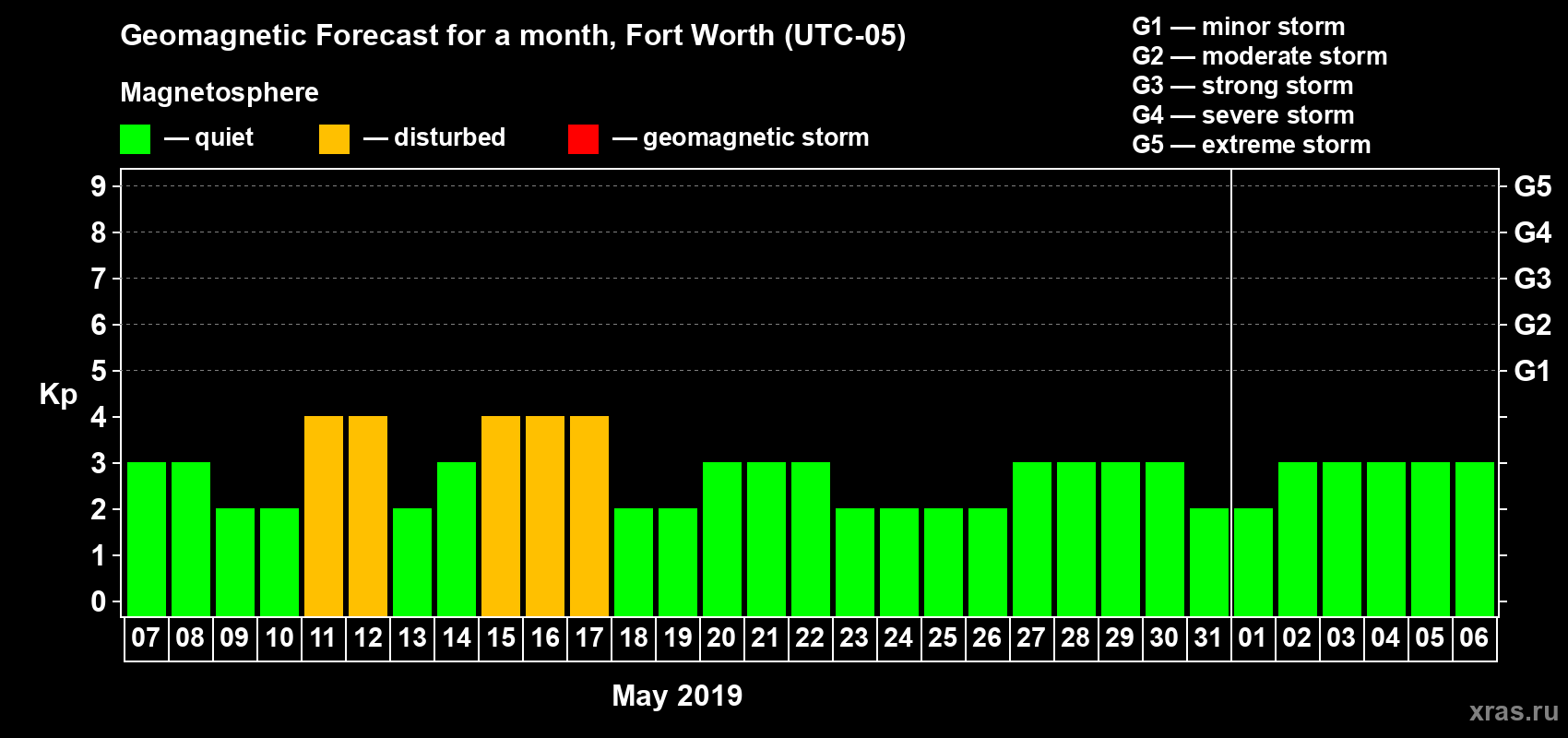The width and height of the screenshot is (1568, 738).
Task: Click the 'geomagnetic storm' legend label
Action: (x=755, y=137)
